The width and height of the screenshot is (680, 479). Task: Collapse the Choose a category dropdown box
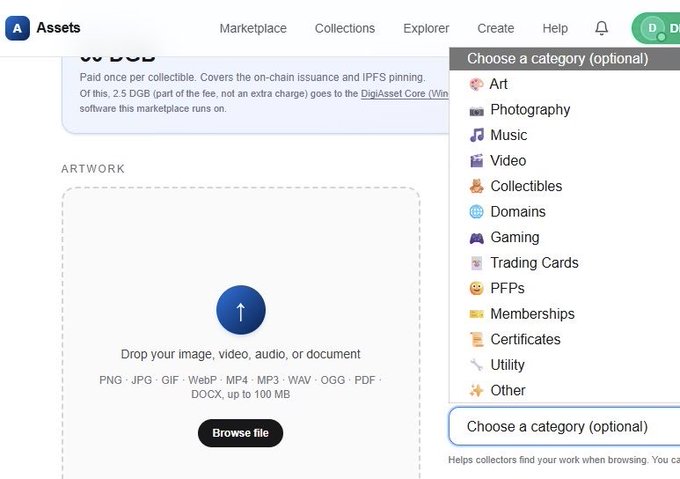pos(565,427)
